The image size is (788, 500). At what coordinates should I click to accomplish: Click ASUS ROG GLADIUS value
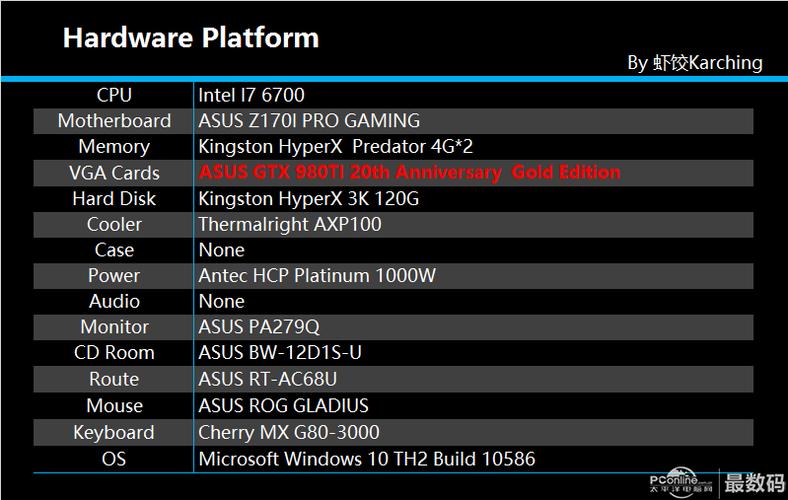click(x=283, y=406)
